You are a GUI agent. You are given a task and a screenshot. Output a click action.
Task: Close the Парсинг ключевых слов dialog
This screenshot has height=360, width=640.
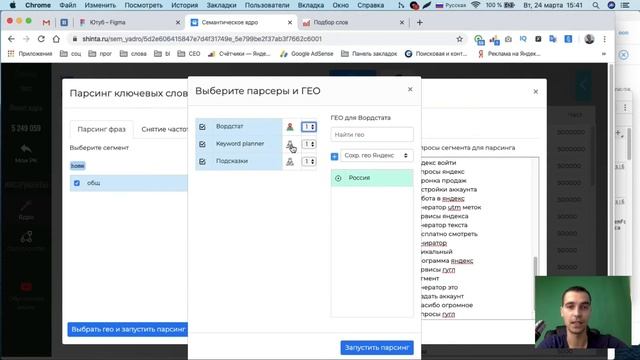coord(536,91)
